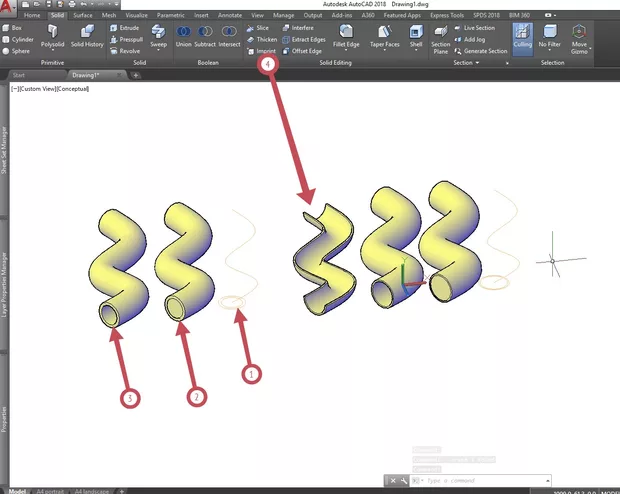Viewport: 620px width, 494px height.
Task: Select the Cylinder primitive tool
Action: pos(18,39)
